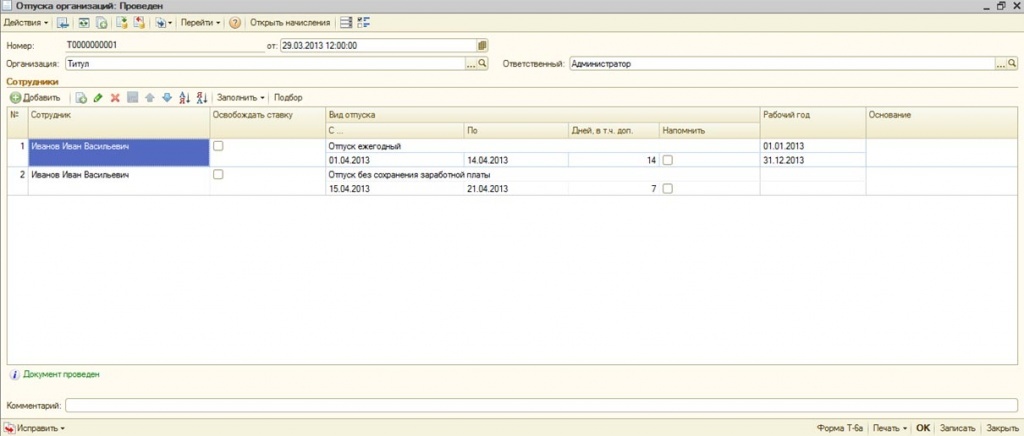Open the Печать dropdown at the bottom
The image size is (1024, 436).
(889, 428)
